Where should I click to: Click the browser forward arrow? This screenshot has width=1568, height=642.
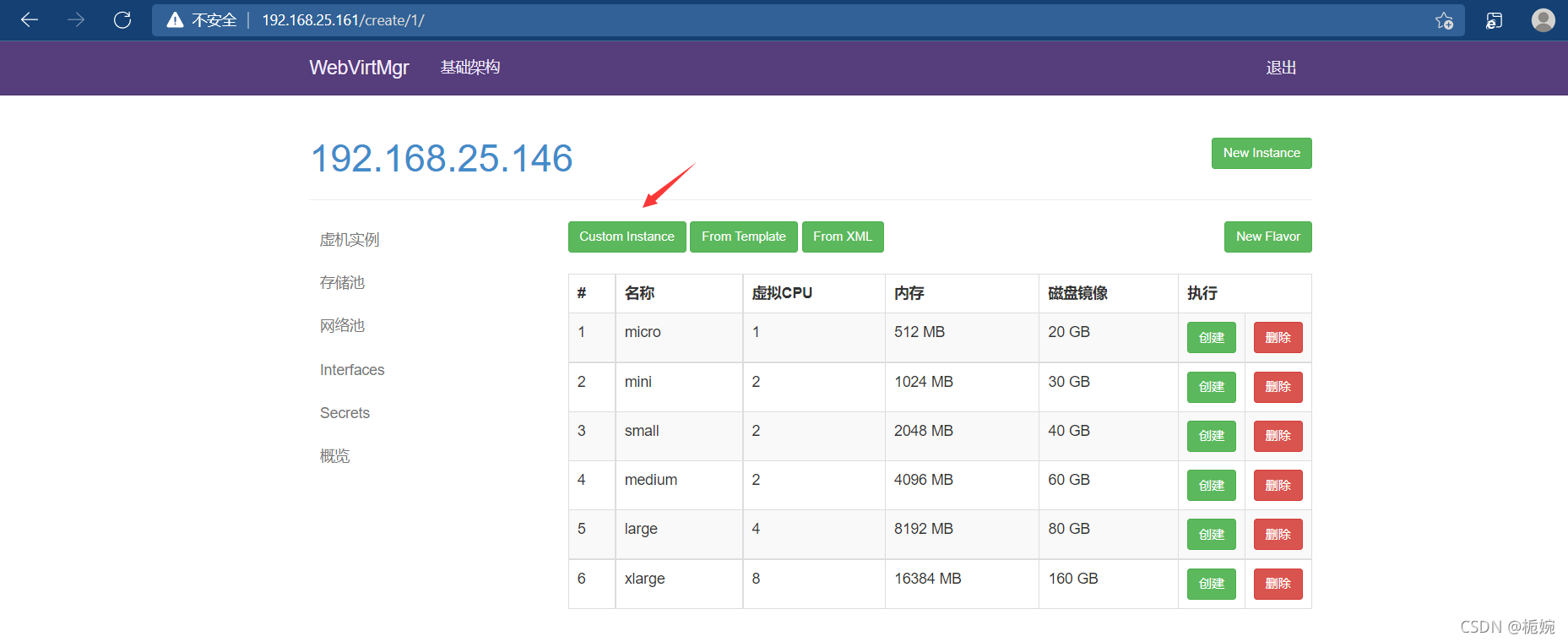(76, 20)
